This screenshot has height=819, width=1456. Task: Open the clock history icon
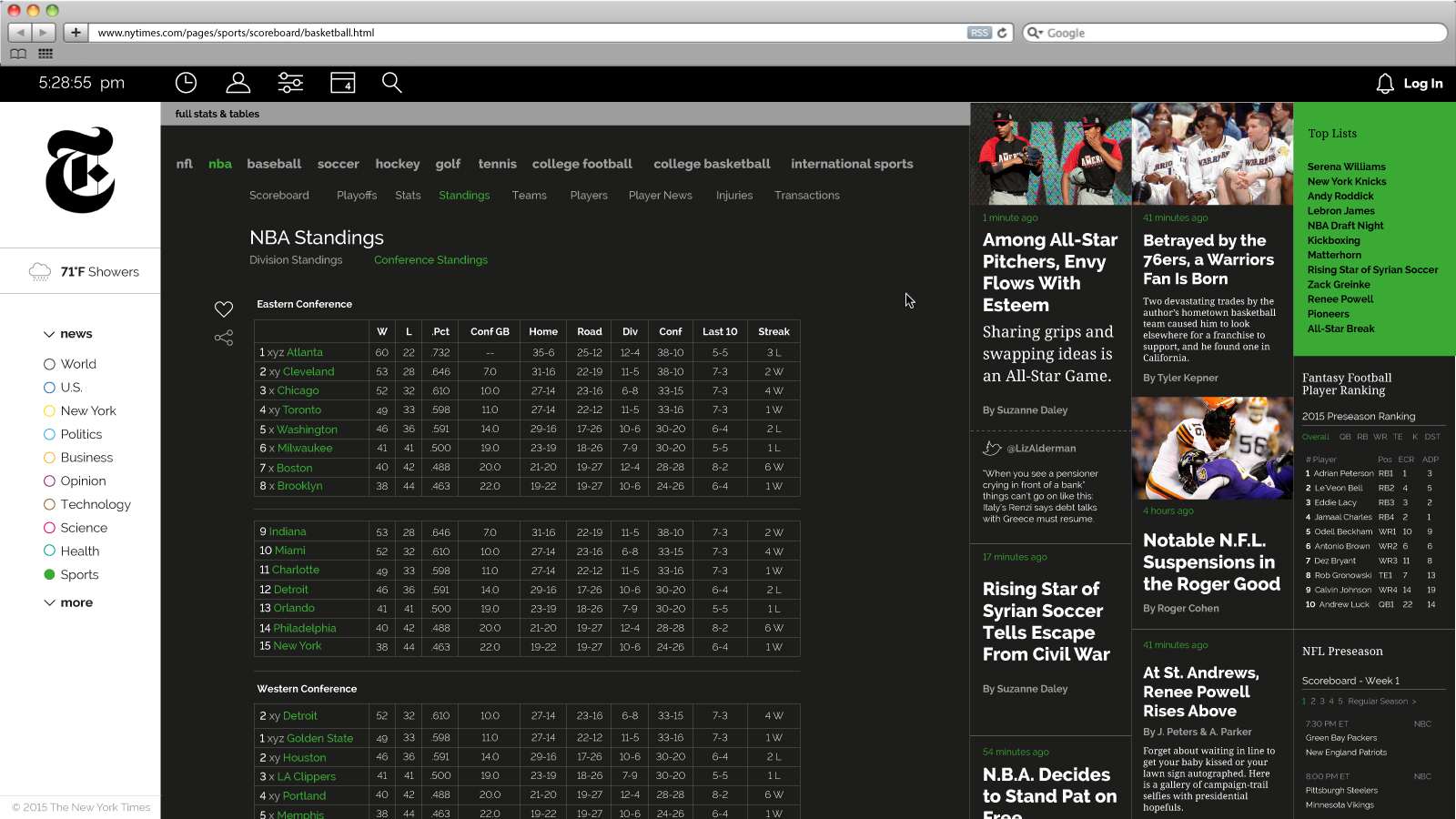[x=186, y=83]
